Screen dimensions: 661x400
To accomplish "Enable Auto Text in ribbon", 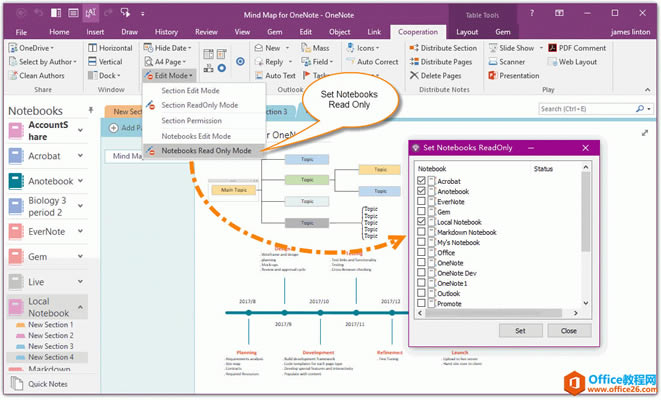I will pyautogui.click(x=275, y=76).
